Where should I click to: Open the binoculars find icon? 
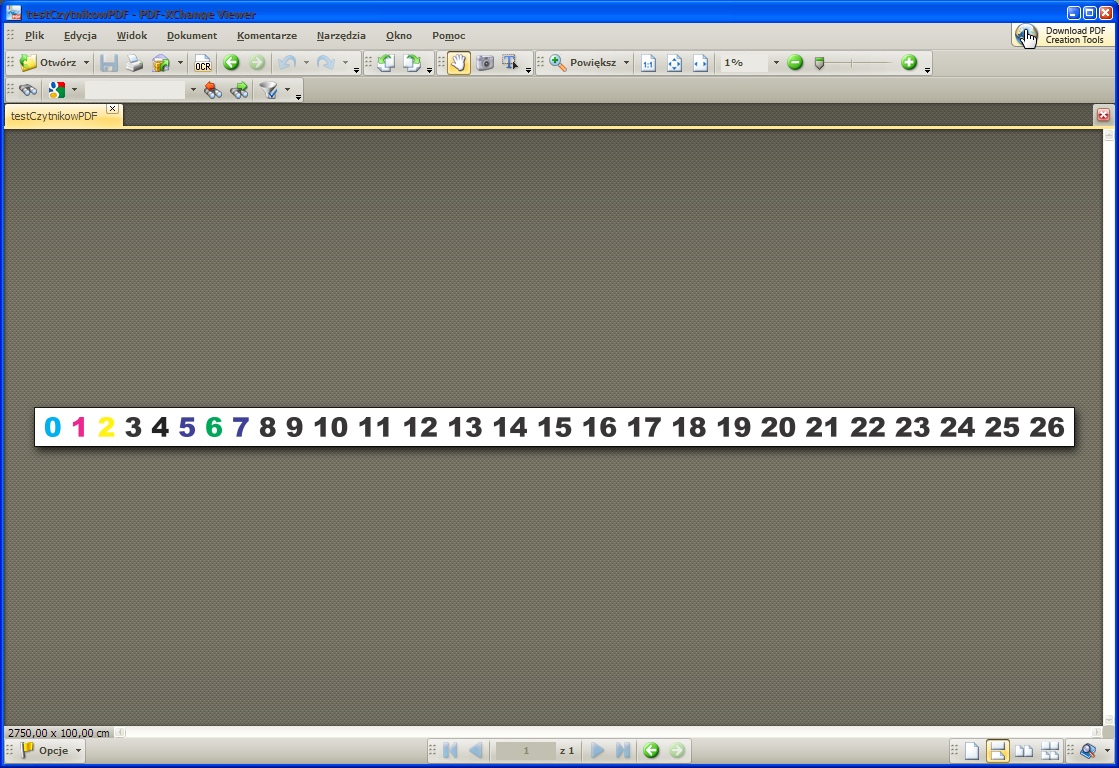tap(28, 90)
